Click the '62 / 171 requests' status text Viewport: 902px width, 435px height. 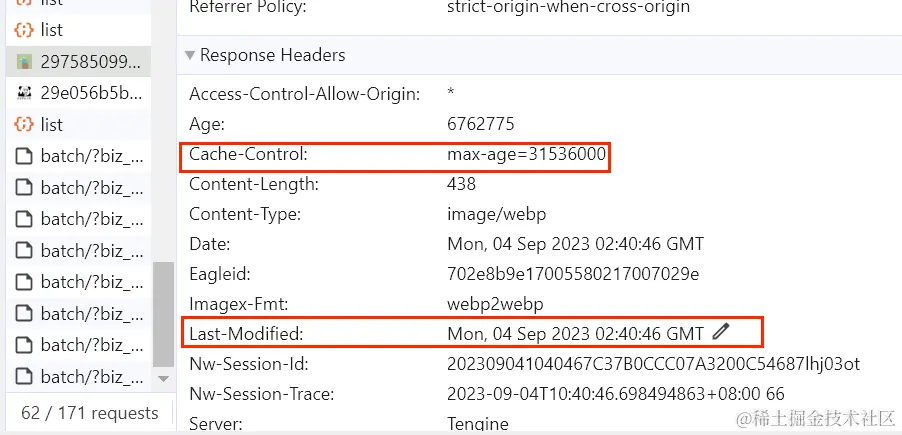tap(90, 413)
